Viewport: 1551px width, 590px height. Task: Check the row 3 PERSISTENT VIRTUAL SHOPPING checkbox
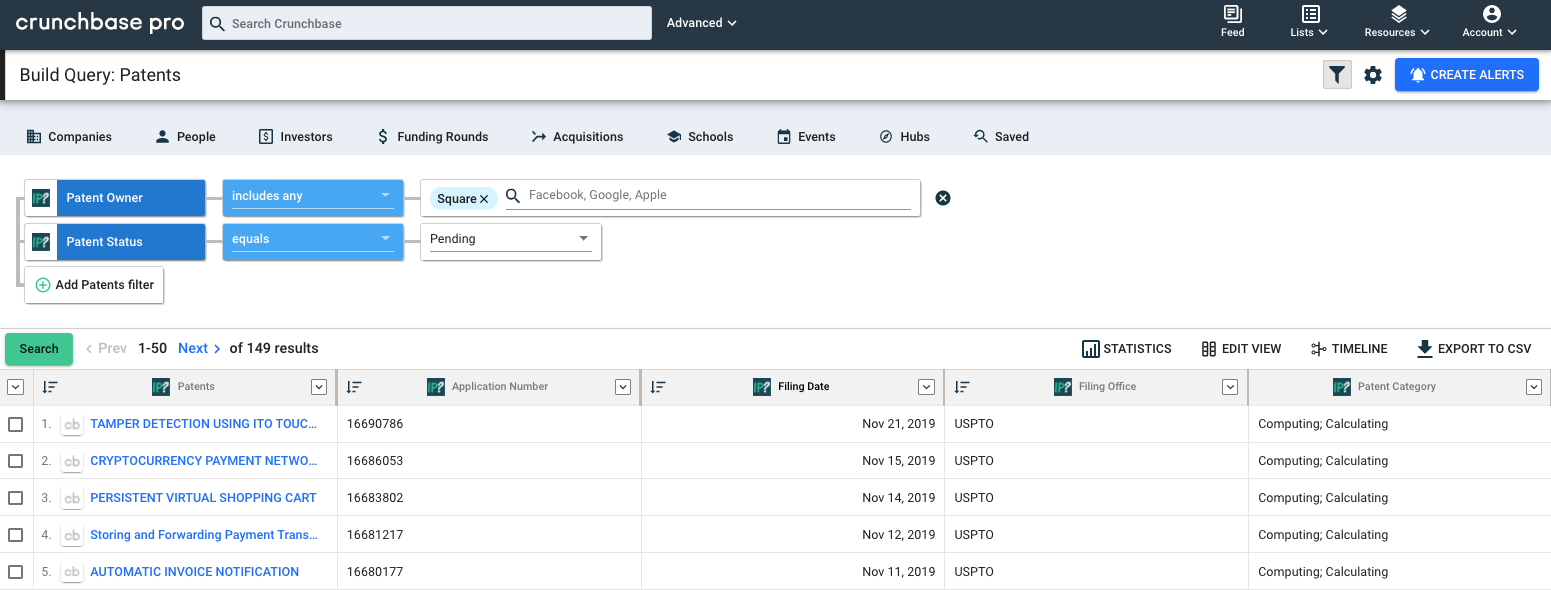[15, 498]
